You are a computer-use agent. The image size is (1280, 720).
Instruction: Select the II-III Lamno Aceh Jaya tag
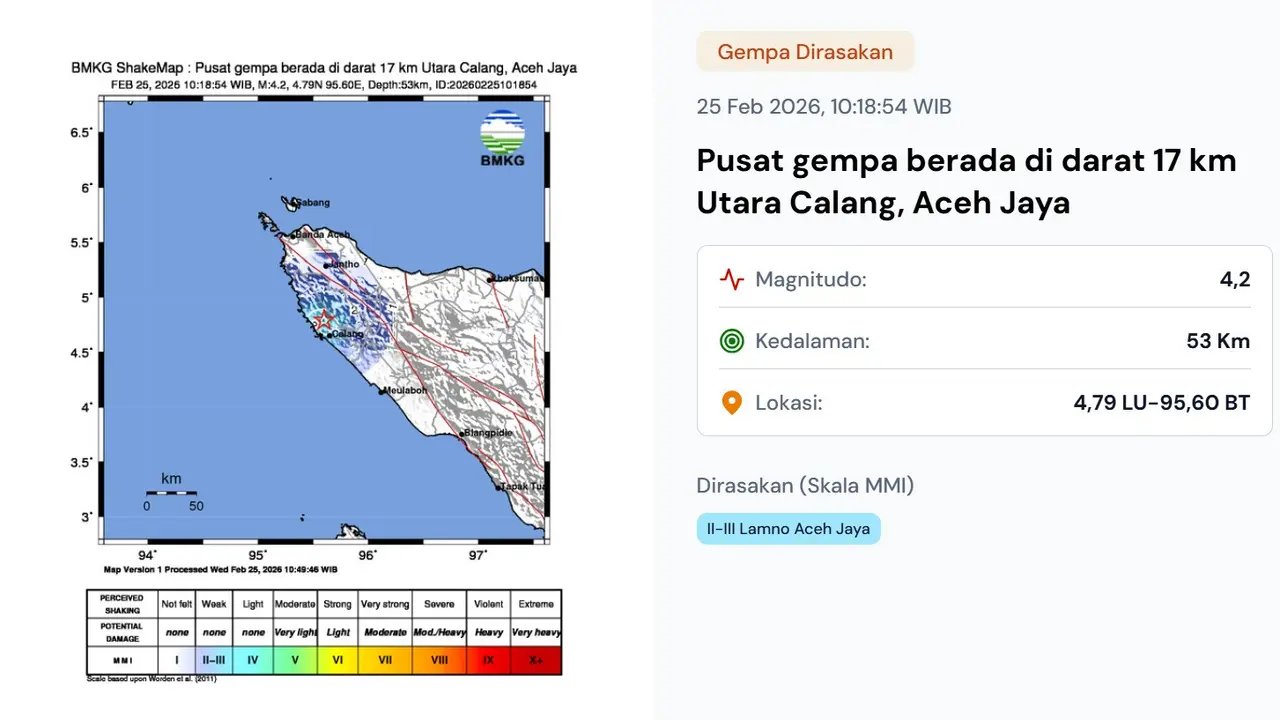pos(788,528)
